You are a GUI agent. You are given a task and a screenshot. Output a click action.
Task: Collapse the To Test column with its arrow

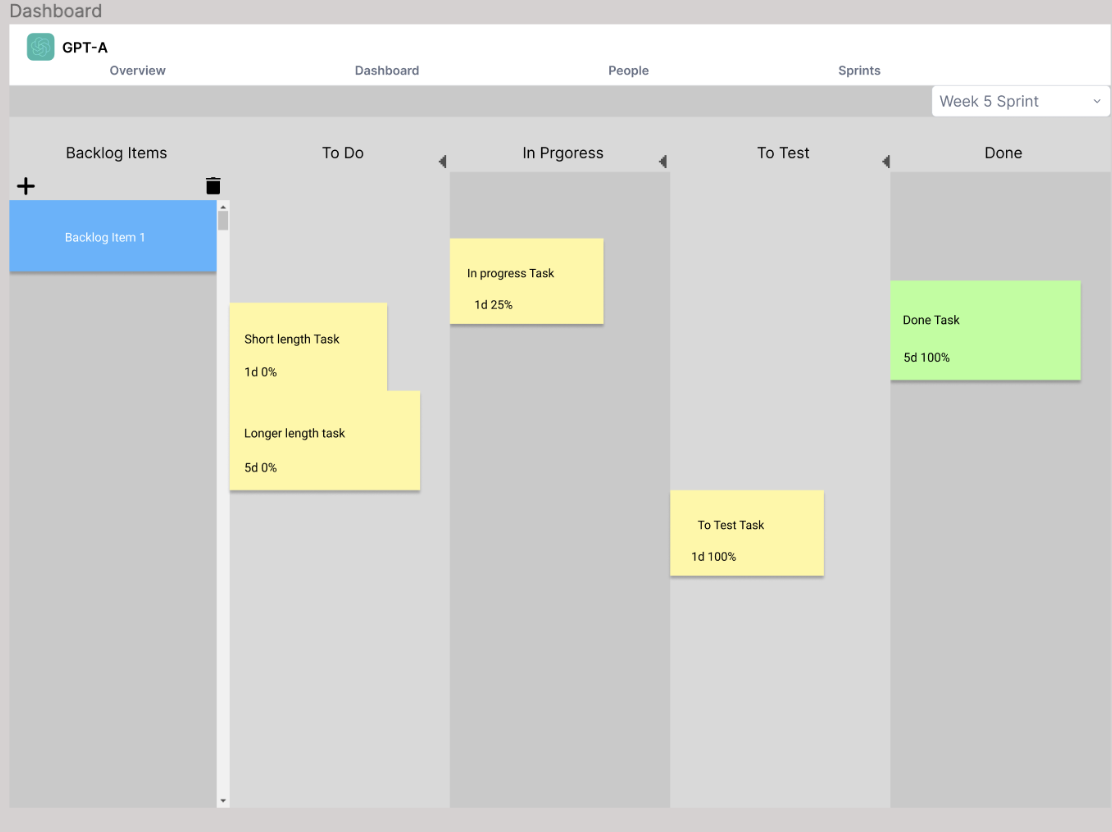click(x=886, y=161)
